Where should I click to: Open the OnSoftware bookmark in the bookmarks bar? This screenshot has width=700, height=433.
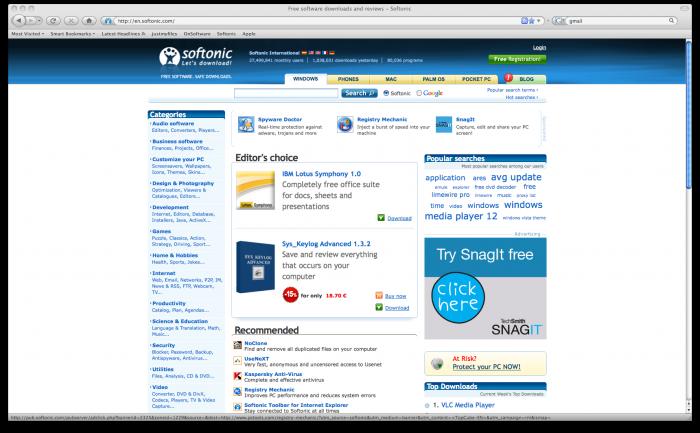point(197,34)
